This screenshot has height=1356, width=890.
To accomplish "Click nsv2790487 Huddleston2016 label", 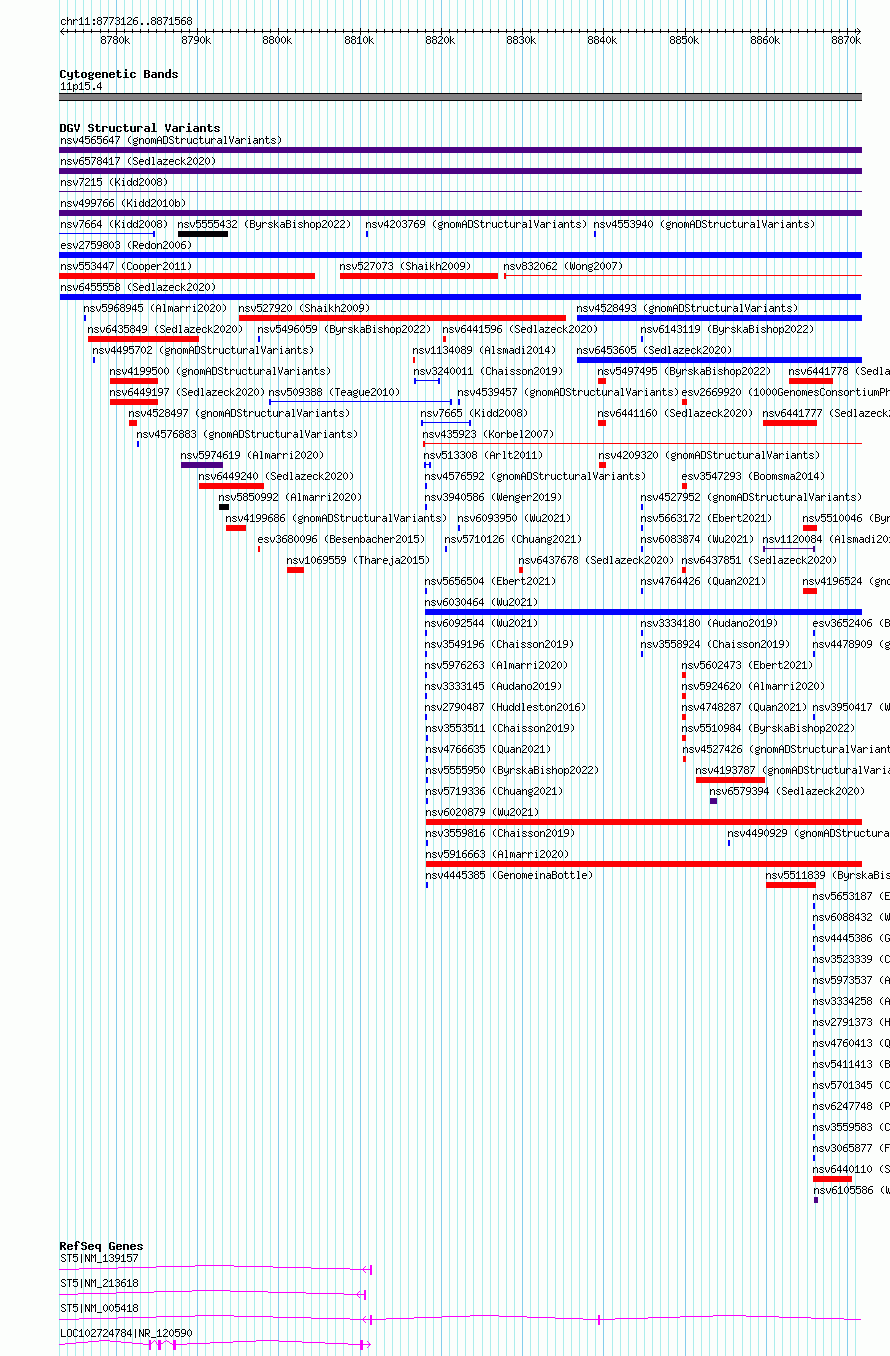I will click(506, 707).
